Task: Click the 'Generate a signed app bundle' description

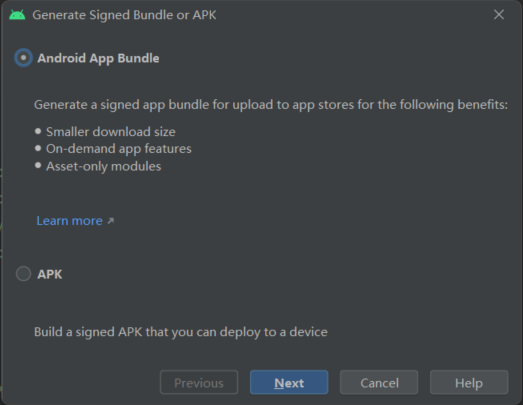Action: point(271,105)
